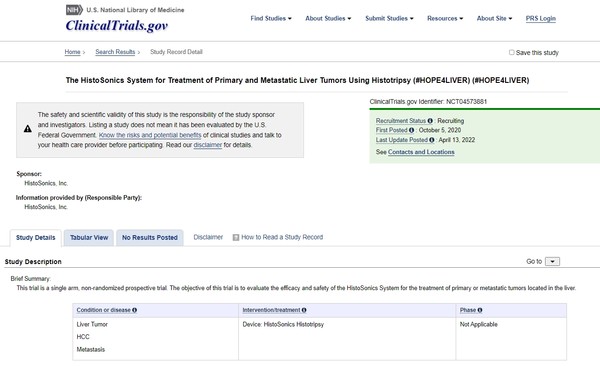The image size is (600, 366).
Task: Click HistoSonics, Inc. under Responsible Party
Action: (x=46, y=207)
